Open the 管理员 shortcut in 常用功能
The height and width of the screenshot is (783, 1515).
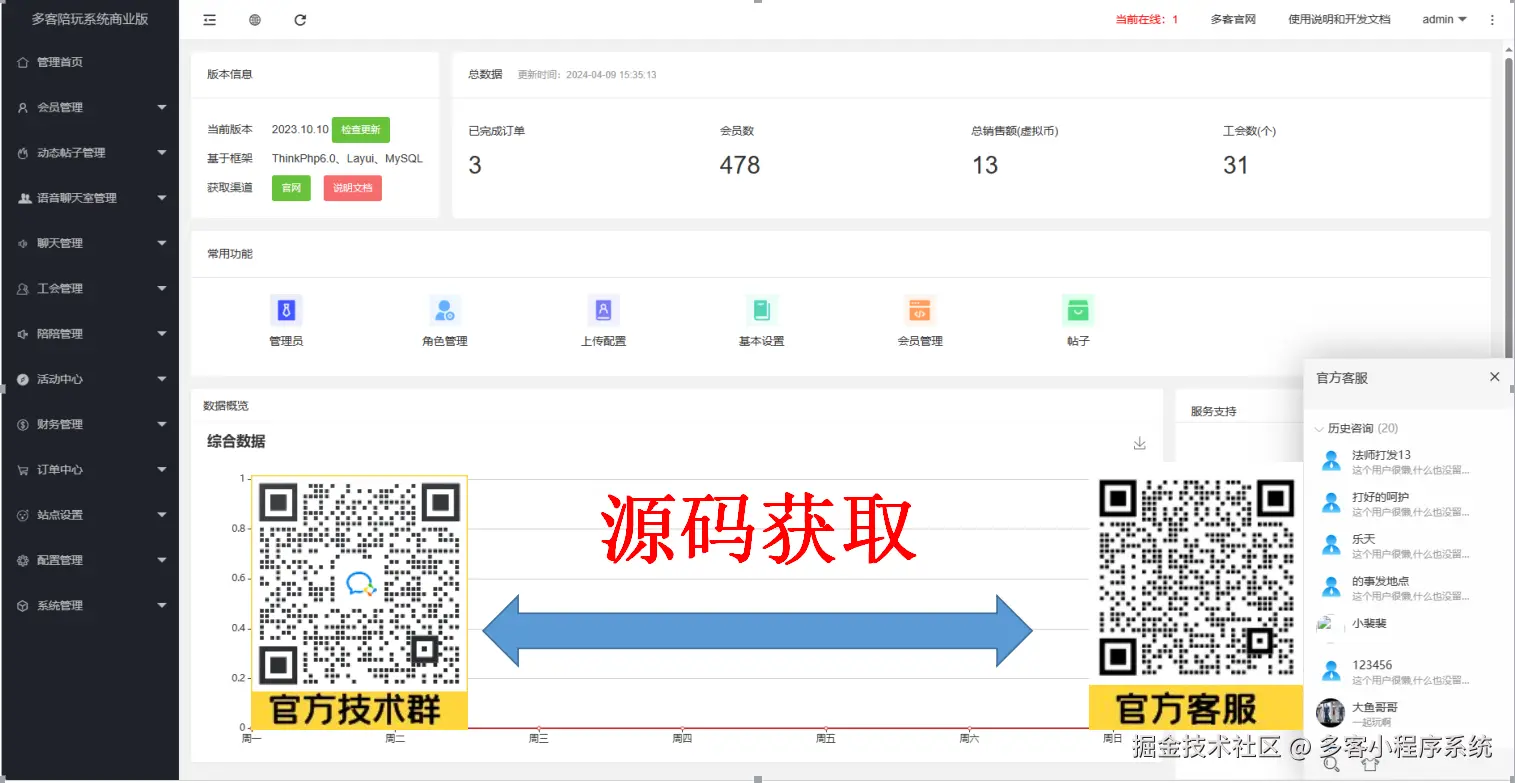287,310
